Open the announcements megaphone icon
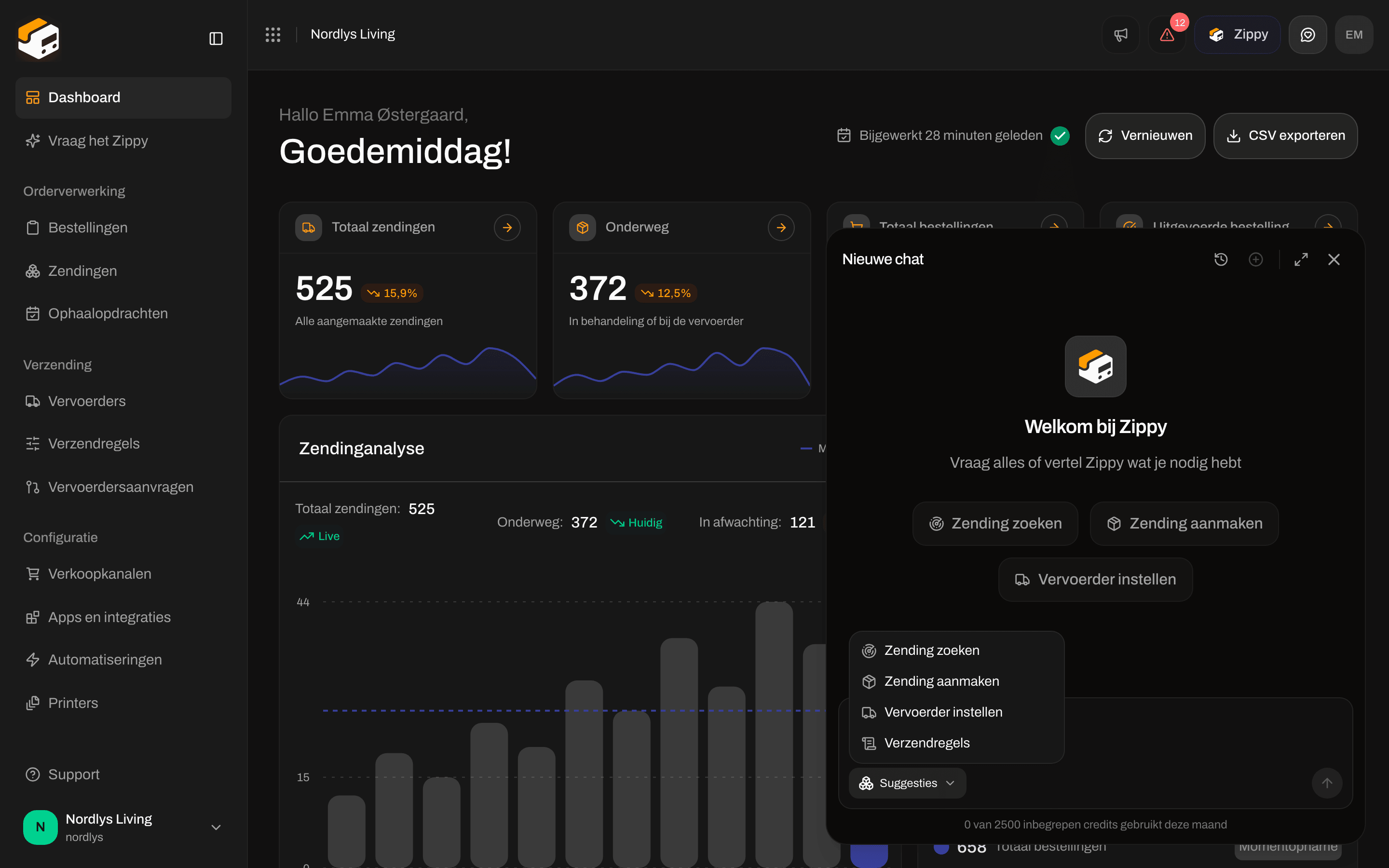 (x=1120, y=34)
